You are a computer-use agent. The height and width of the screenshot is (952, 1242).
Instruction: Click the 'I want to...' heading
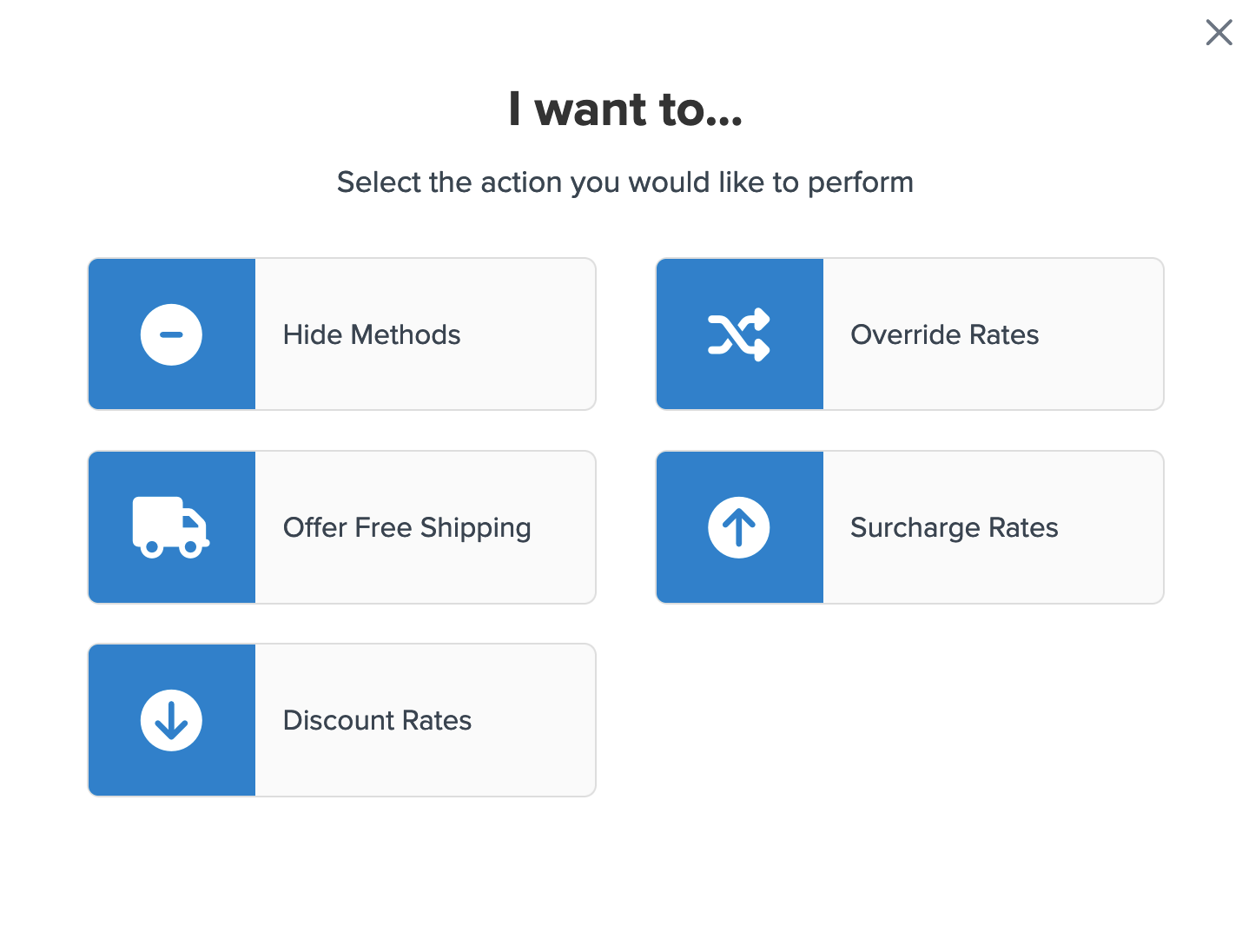(625, 109)
